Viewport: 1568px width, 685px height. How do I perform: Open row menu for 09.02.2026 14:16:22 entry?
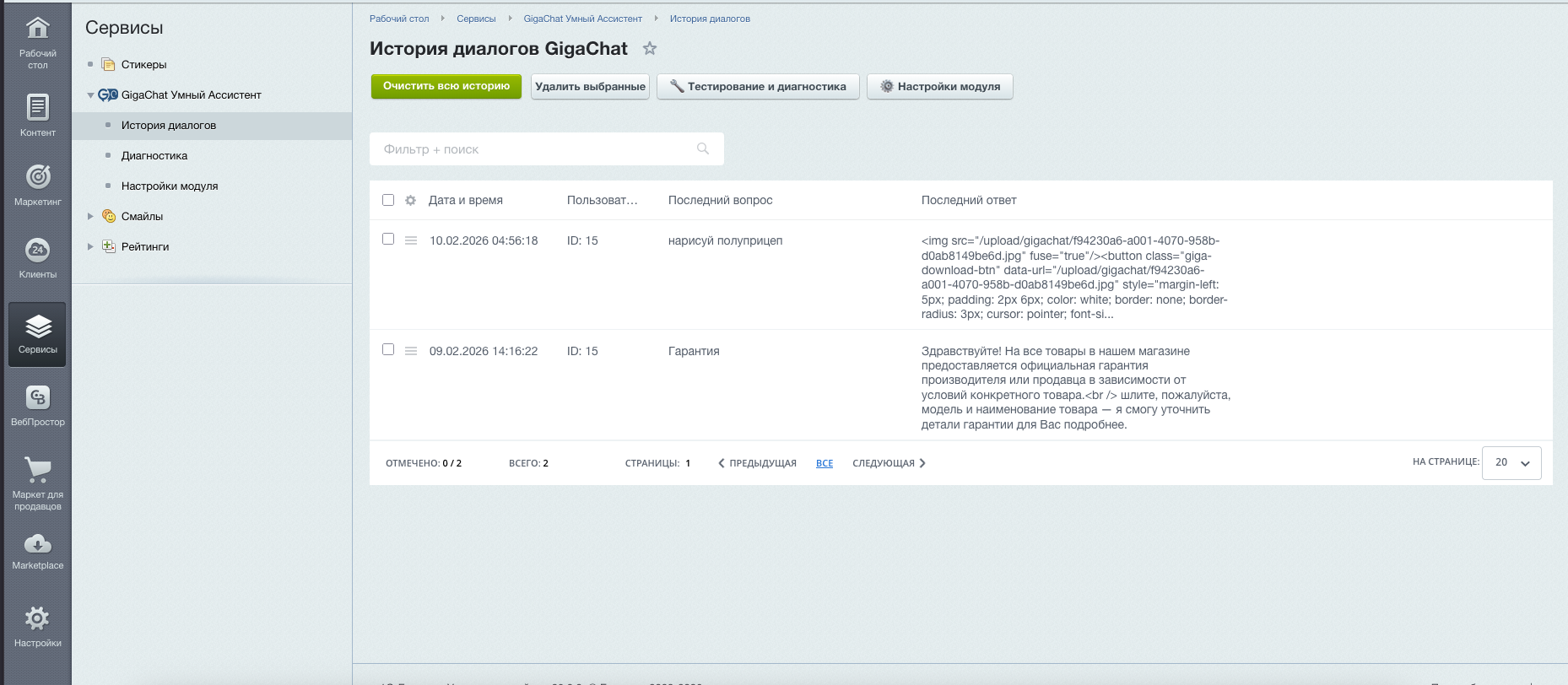411,351
